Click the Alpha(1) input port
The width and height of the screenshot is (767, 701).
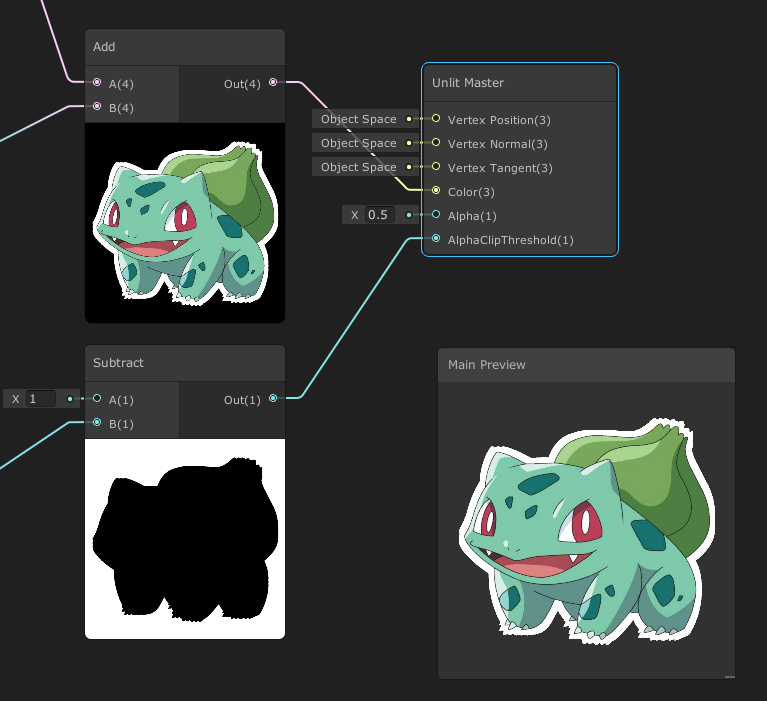[x=436, y=214]
